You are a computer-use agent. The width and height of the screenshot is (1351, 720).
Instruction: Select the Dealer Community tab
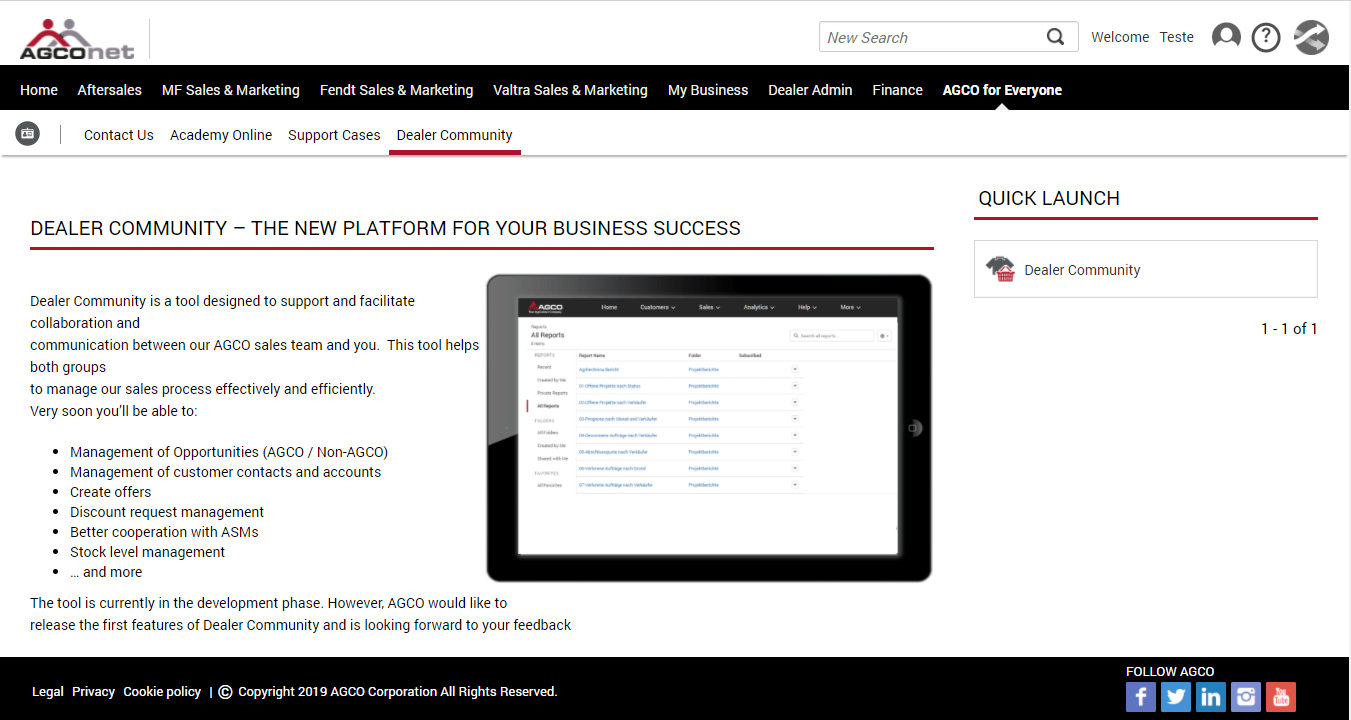pos(455,135)
